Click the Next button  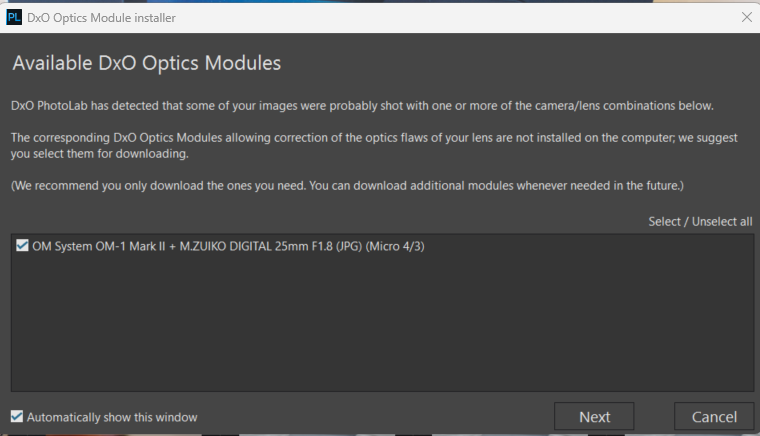[594, 416]
